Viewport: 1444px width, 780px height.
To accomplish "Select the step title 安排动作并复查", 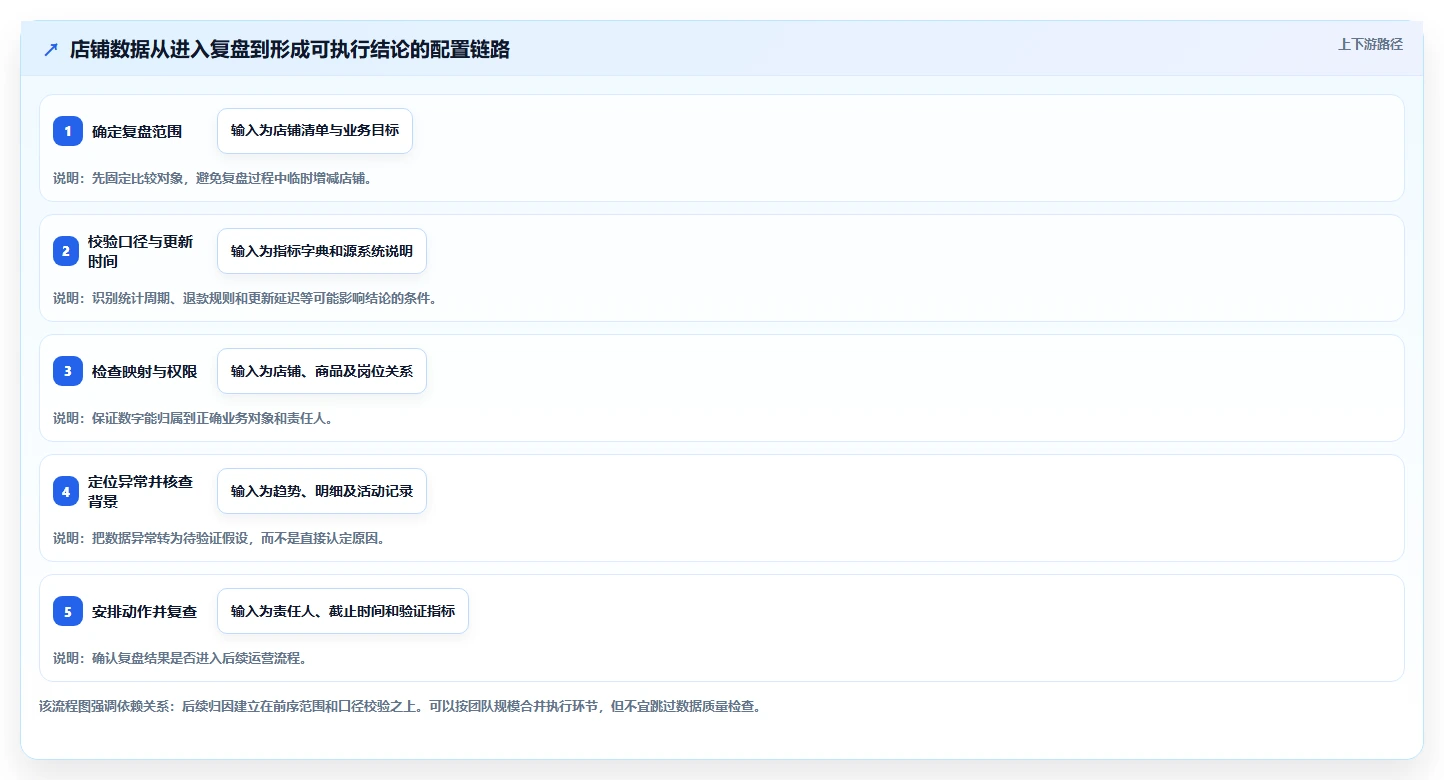I will (145, 611).
